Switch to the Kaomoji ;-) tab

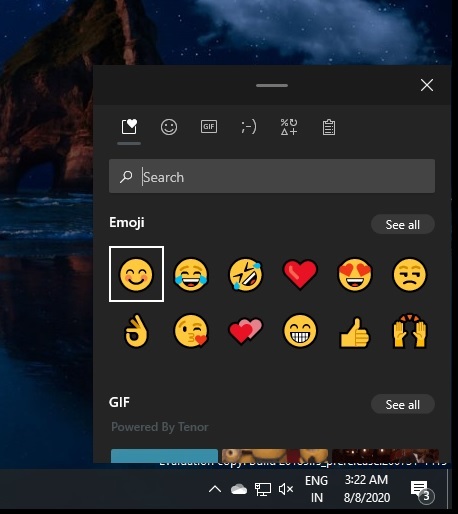(249, 127)
